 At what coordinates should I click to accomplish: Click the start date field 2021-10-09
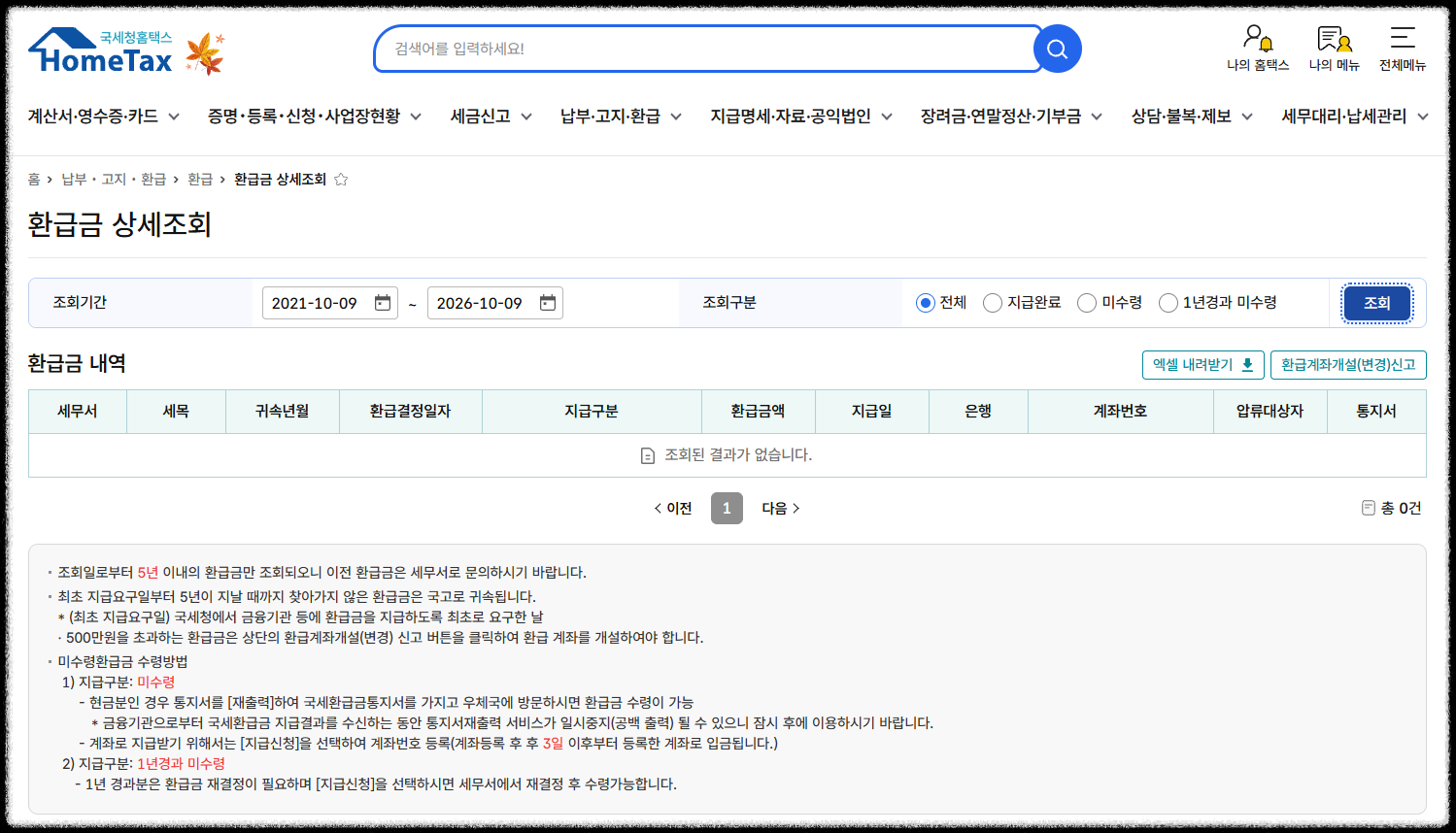coord(330,303)
